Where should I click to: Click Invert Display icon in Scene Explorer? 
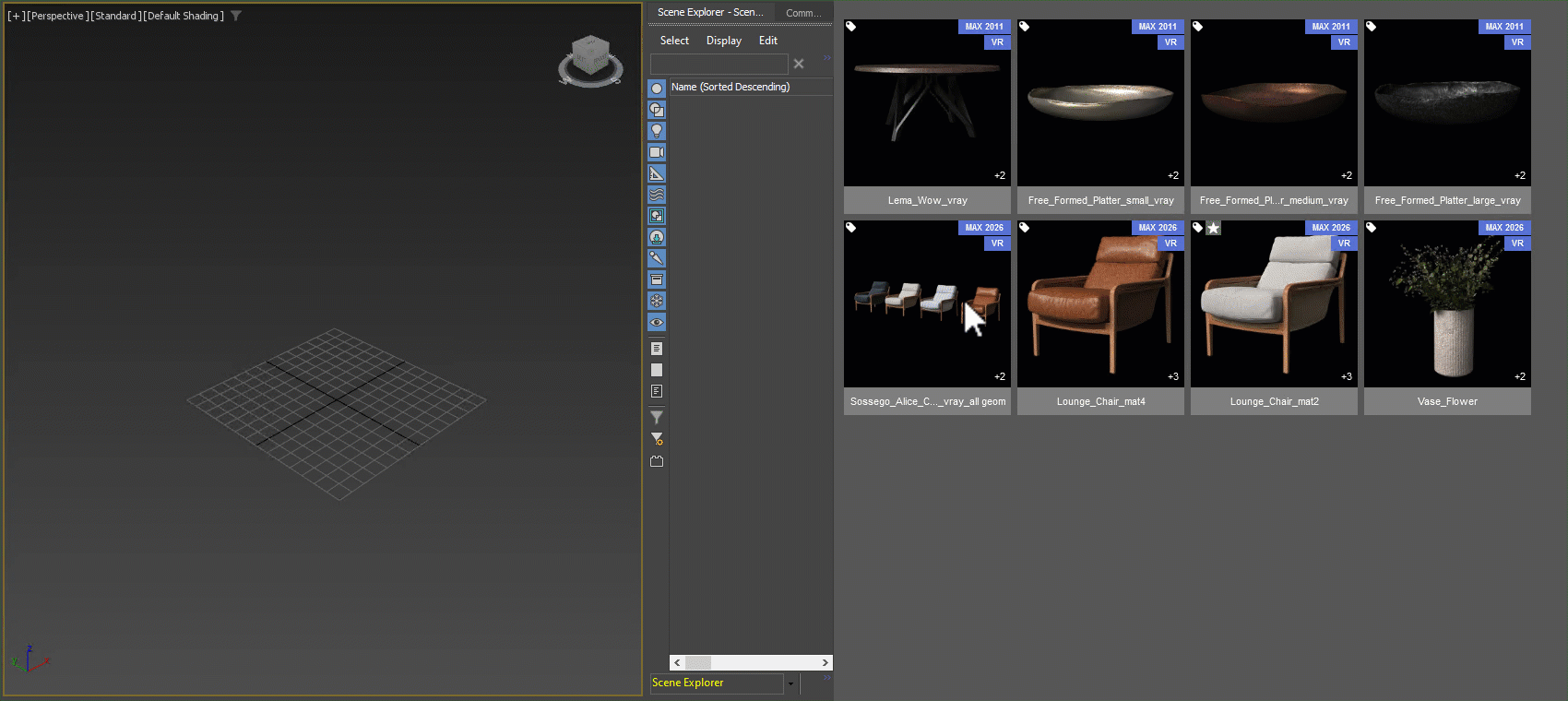[x=657, y=391]
